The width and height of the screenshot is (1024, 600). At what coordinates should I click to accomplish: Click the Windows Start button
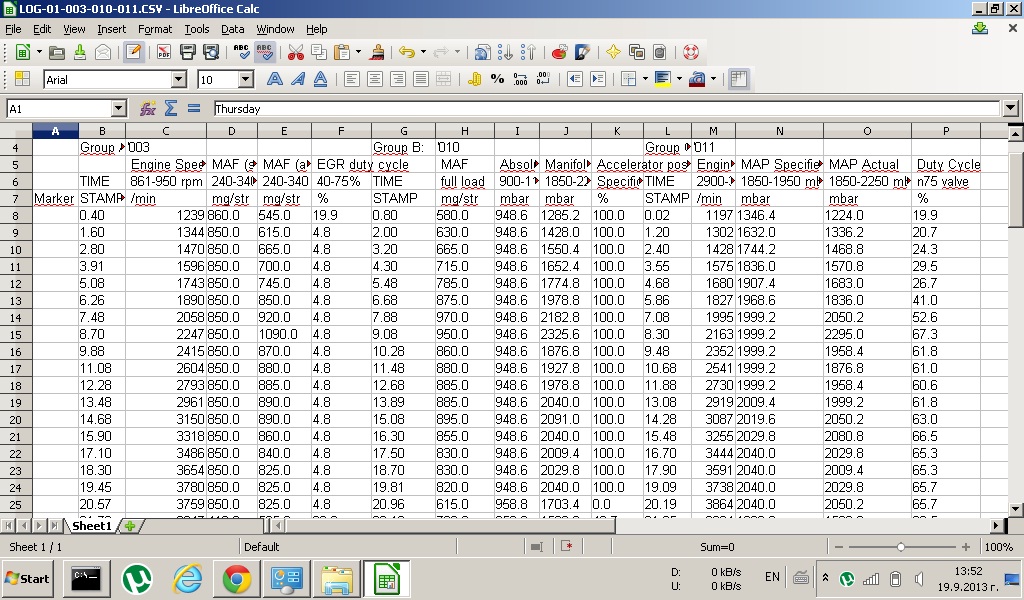(x=28, y=578)
